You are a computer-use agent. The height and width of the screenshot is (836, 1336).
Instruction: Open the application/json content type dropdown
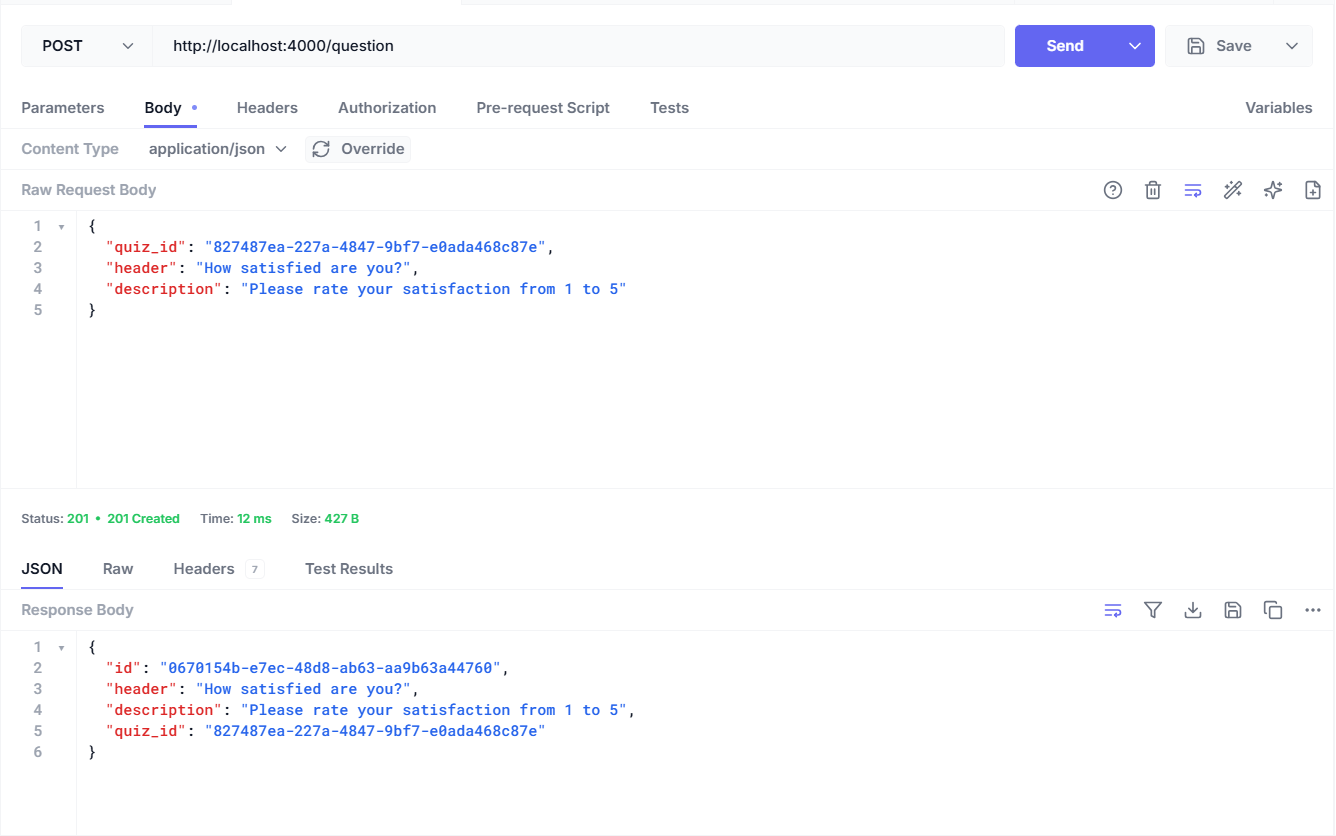tap(217, 149)
